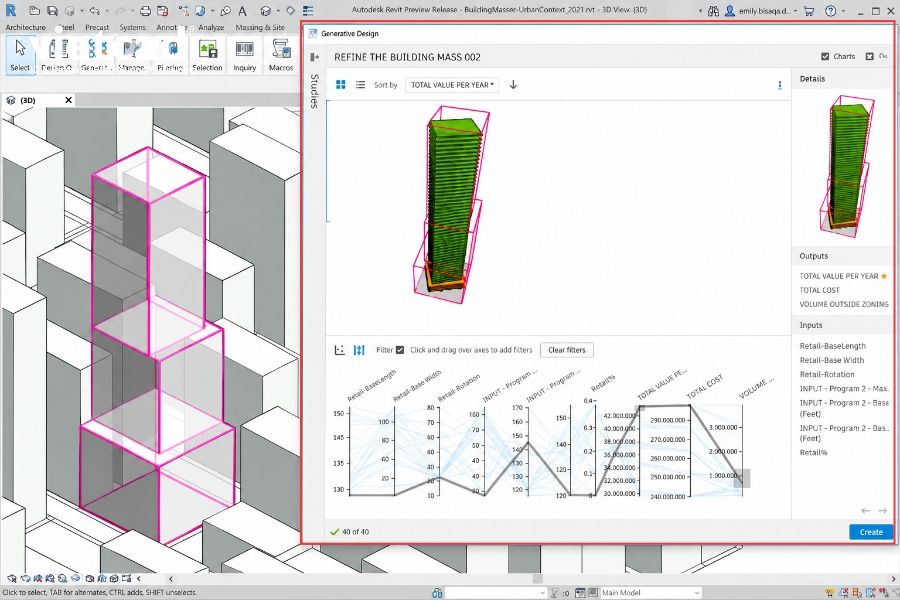
Task: Open the Precast ribbon tab
Action: [97, 27]
